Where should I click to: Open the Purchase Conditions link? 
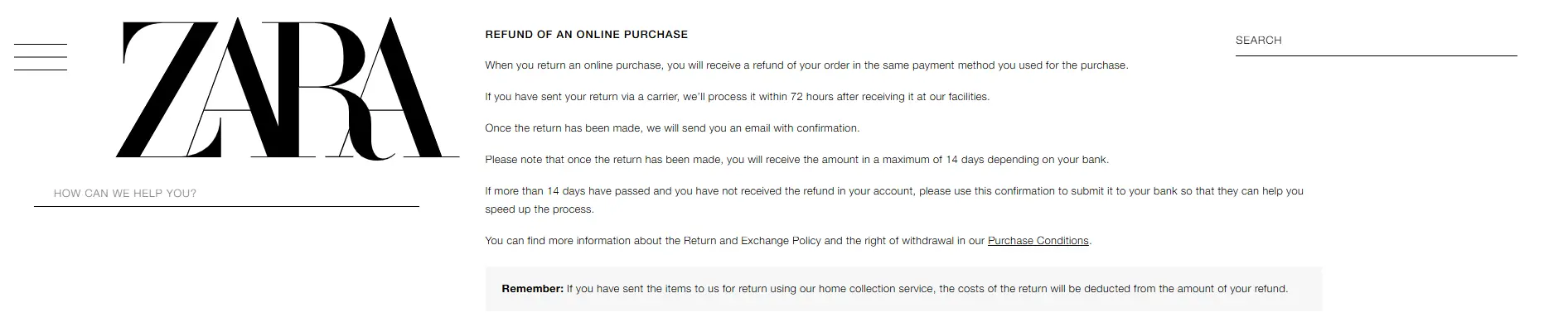click(1038, 241)
